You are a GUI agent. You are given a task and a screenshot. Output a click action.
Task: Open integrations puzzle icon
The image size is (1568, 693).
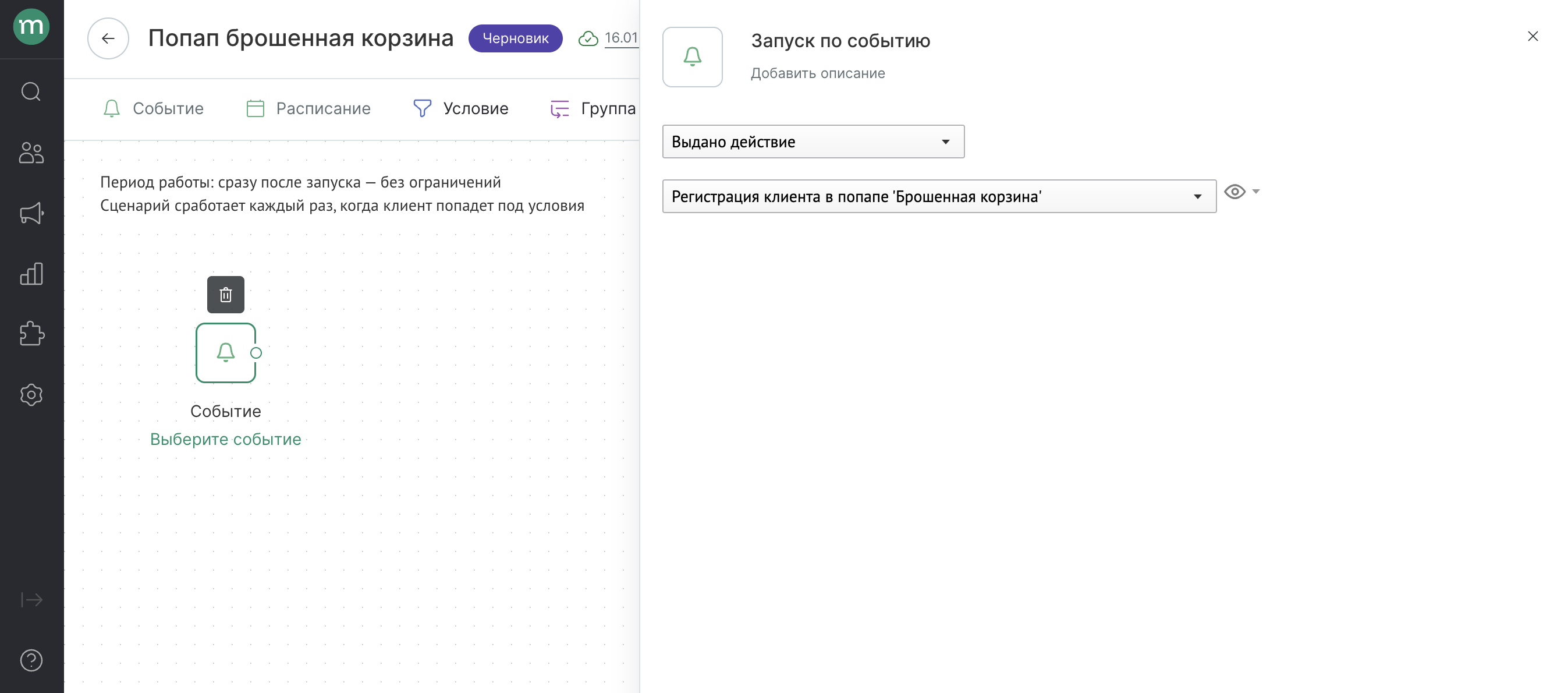[x=31, y=334]
